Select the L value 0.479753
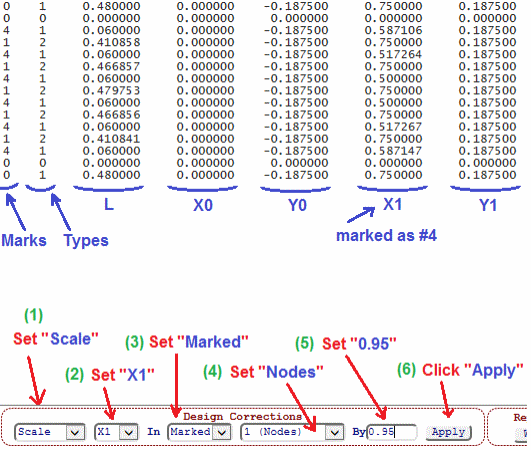This screenshot has height=450, width=531. point(111,90)
